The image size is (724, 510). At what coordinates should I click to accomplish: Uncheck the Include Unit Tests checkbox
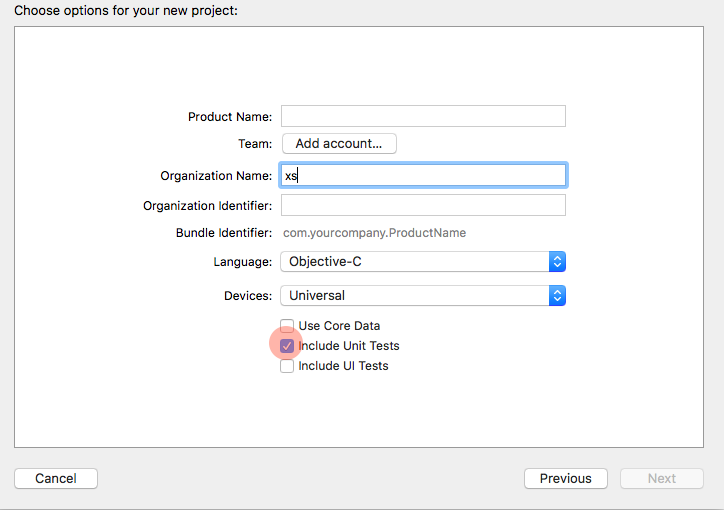(x=287, y=346)
